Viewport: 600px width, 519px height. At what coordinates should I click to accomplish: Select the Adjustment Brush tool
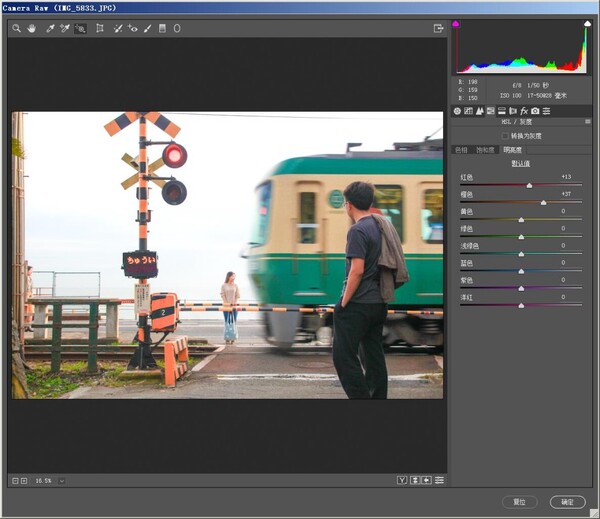click(x=148, y=28)
